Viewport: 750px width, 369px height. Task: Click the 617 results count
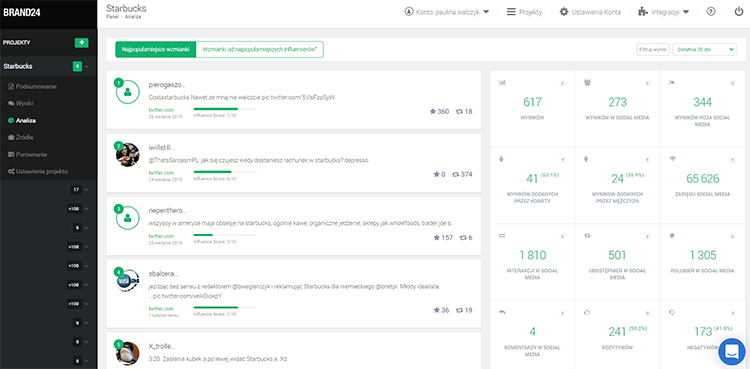(532, 102)
